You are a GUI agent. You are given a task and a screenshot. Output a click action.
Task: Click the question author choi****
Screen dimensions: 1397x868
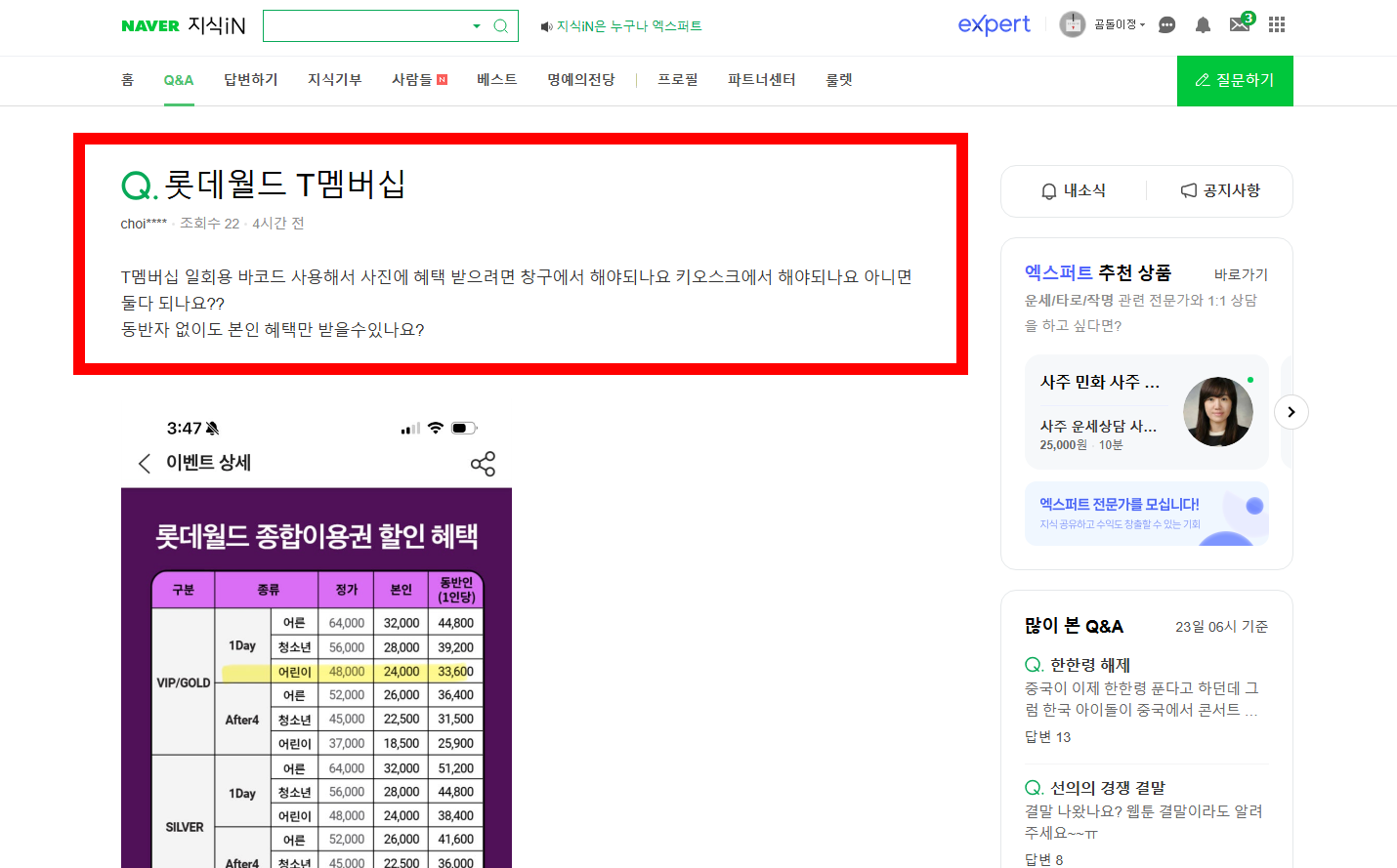pos(144,224)
